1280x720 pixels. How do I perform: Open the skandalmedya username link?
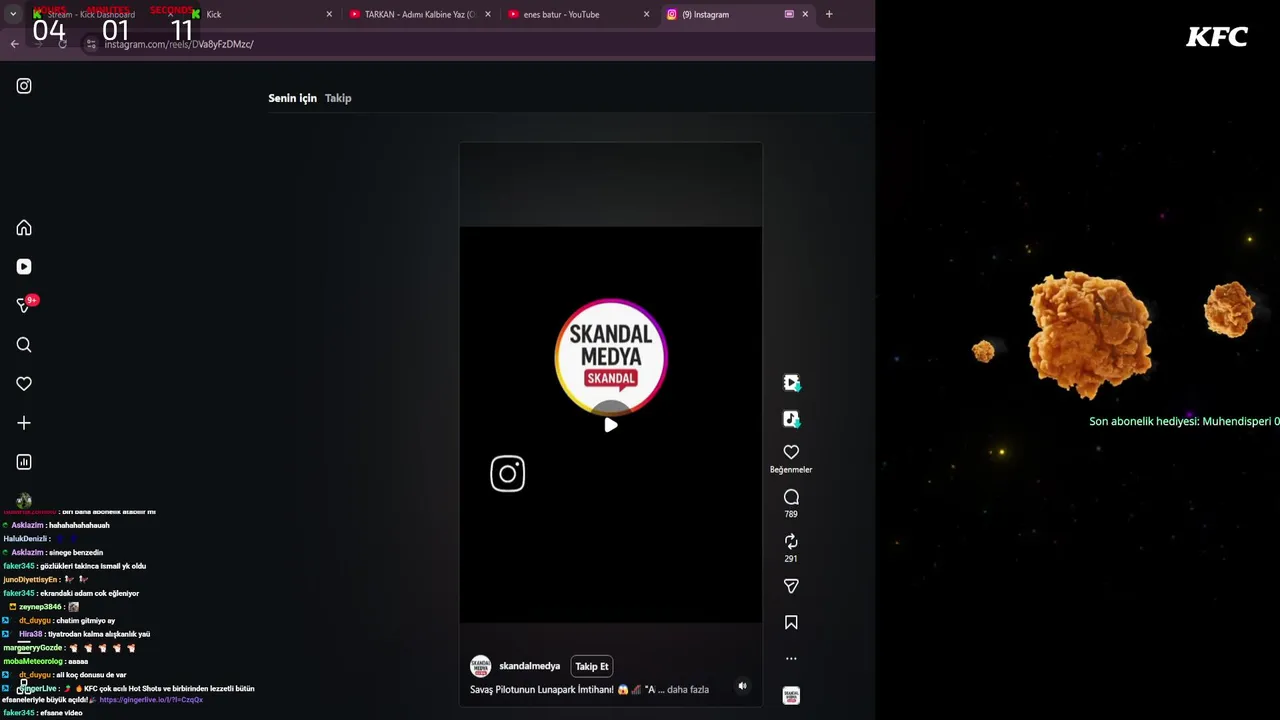tap(529, 666)
